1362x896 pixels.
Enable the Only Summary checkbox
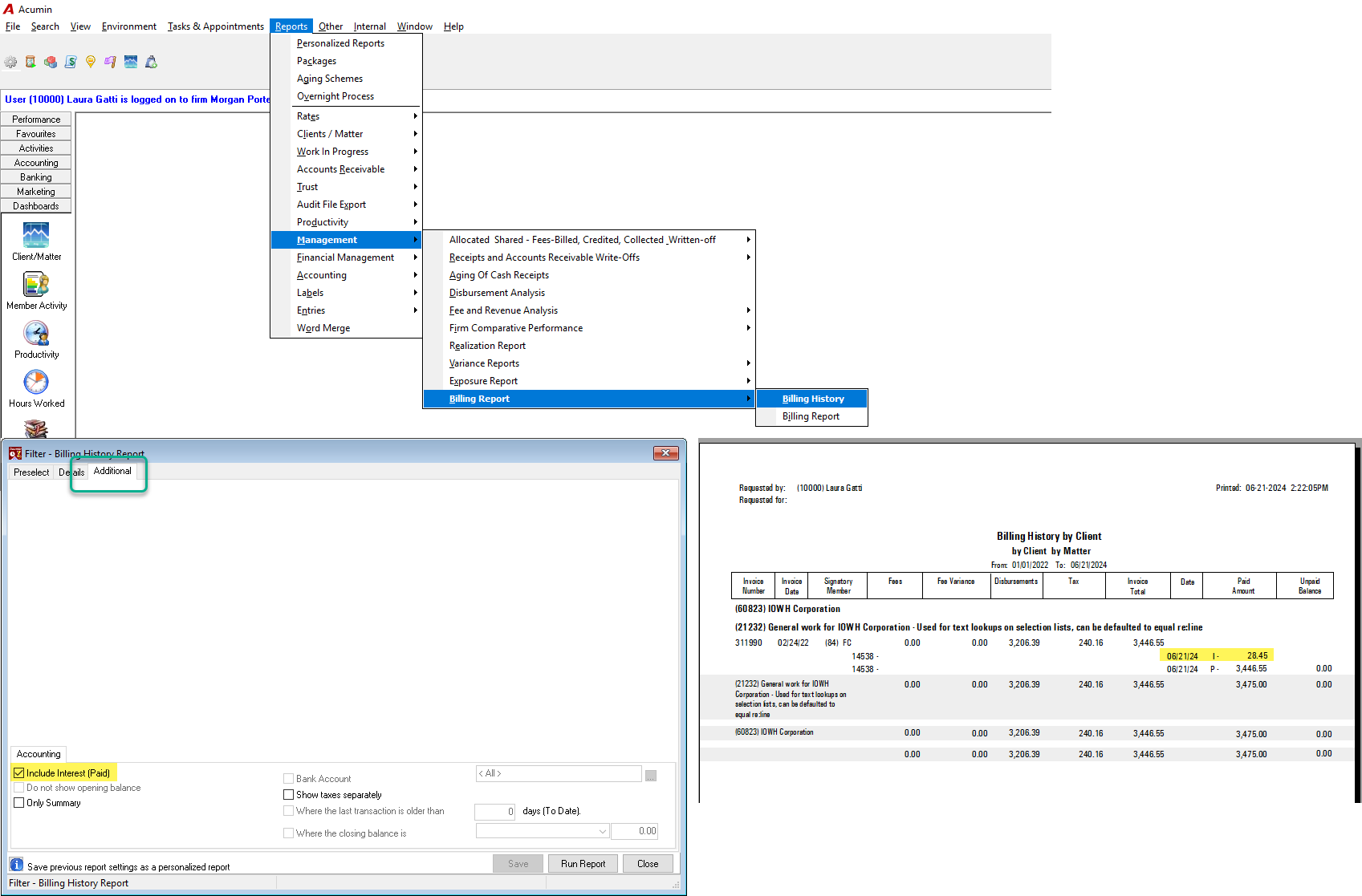[18, 802]
